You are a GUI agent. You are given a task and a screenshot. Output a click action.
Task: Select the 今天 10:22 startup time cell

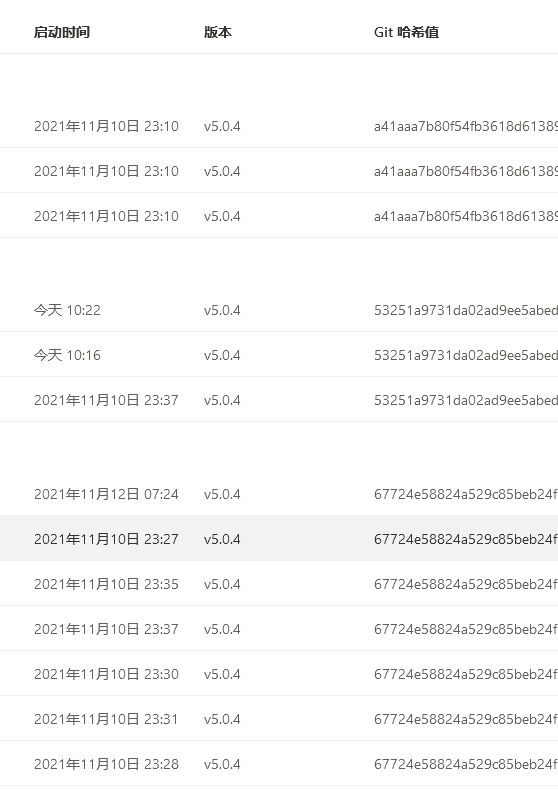[x=67, y=310]
